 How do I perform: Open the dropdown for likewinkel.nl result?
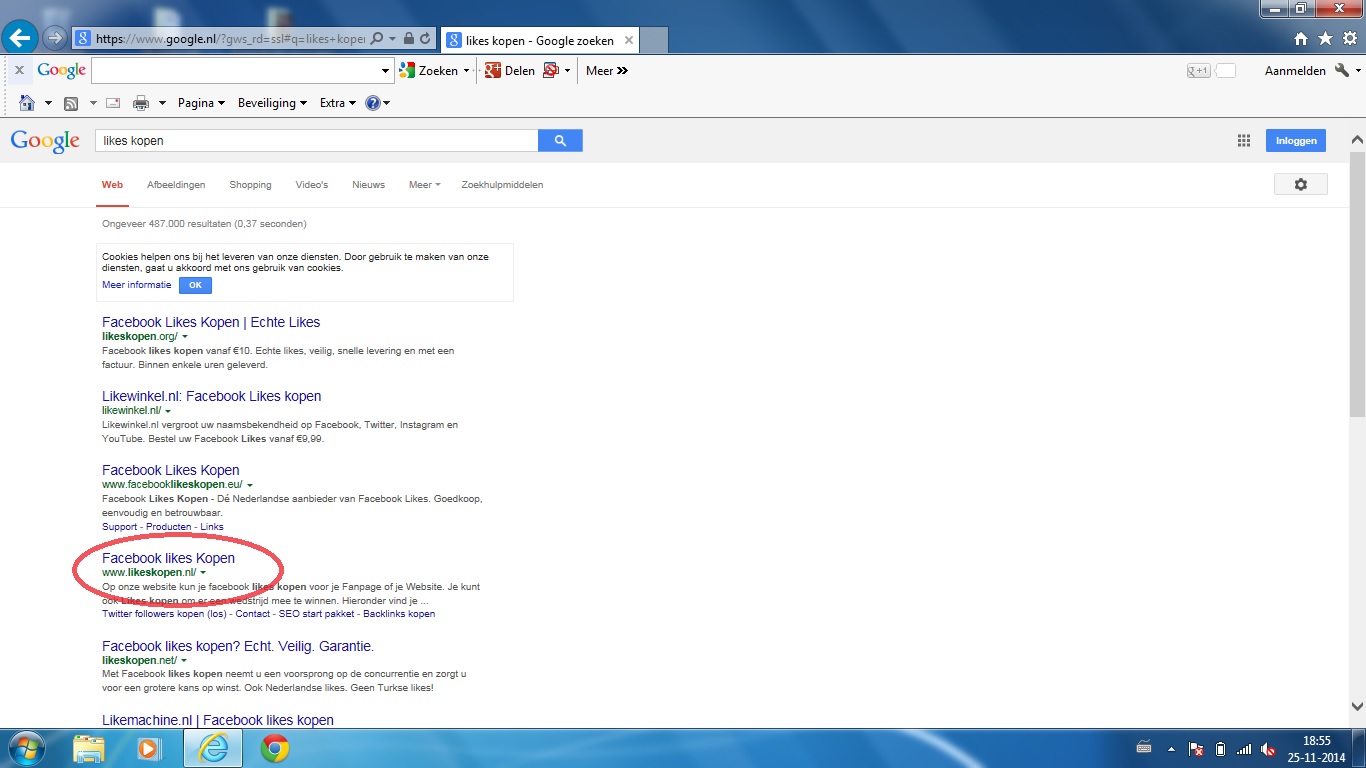point(168,411)
